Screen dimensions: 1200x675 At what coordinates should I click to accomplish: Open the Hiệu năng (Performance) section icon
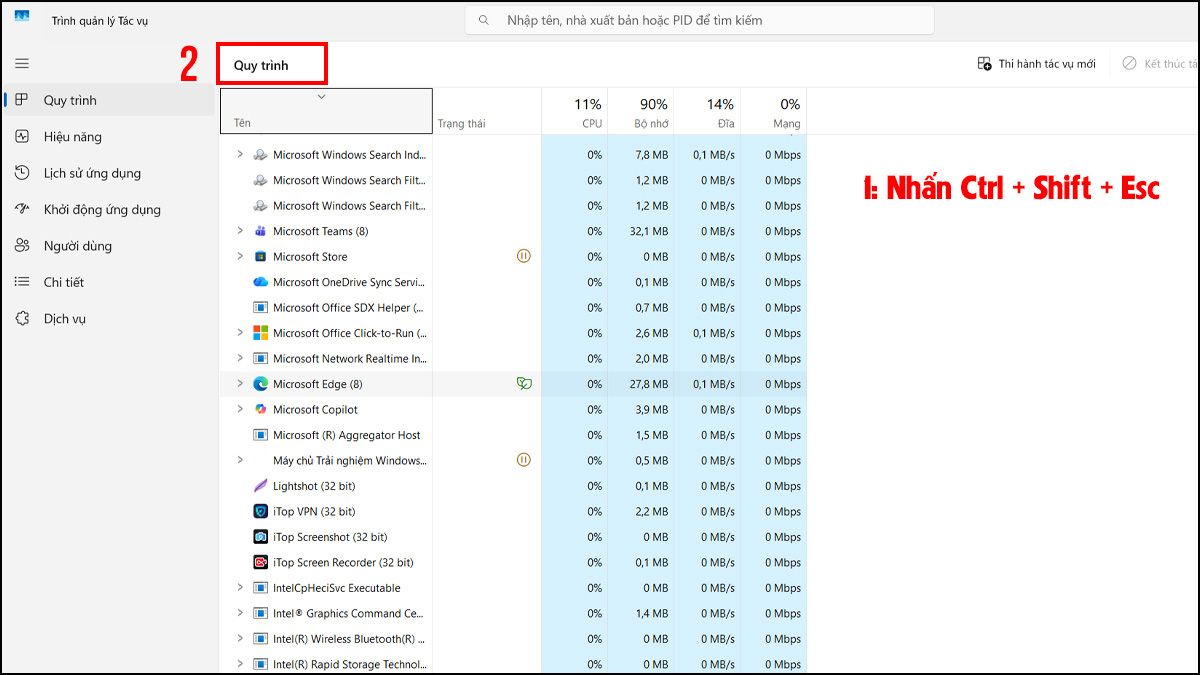click(22, 136)
